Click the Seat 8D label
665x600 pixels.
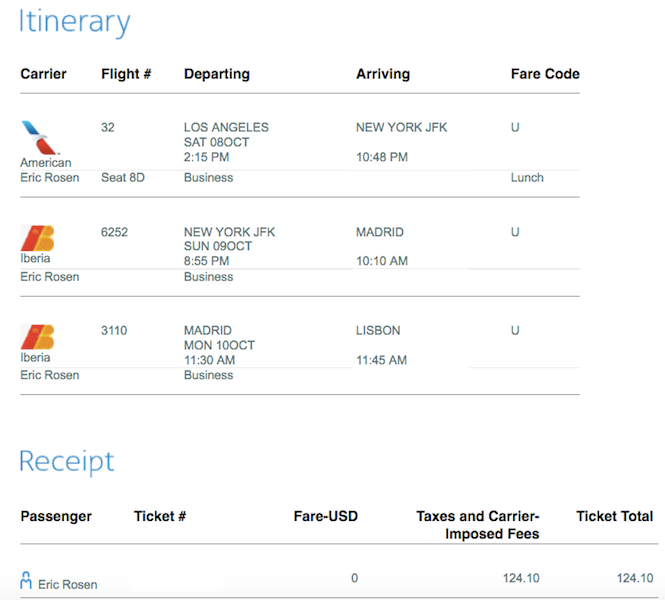pos(126,178)
